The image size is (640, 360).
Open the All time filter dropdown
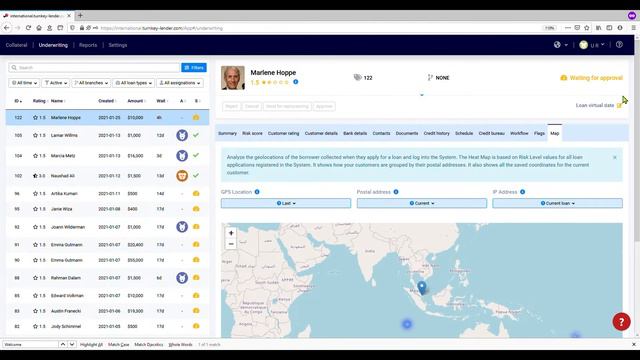tap(24, 83)
